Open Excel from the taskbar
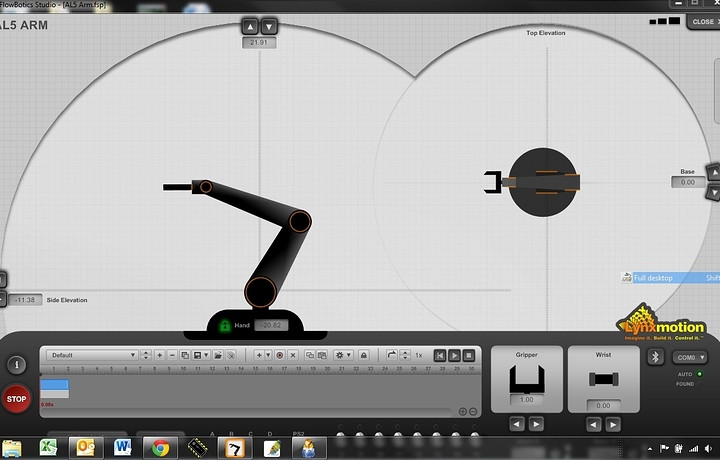Viewport: 720px width, 460px height. 48,448
